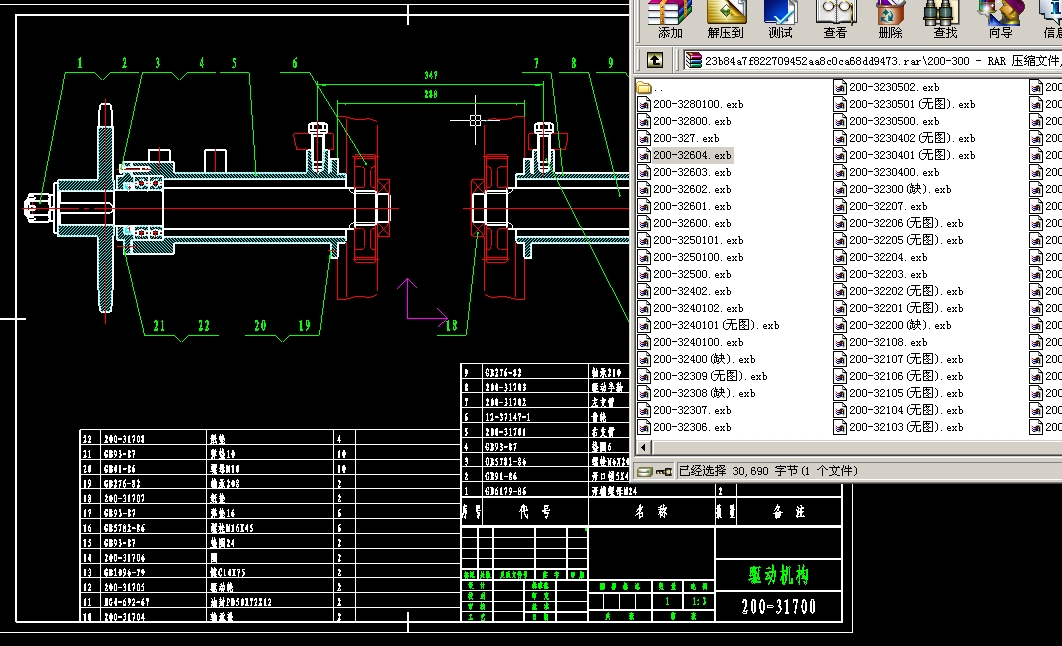Click the 删除 (Delete) recycle icon
Image resolution: width=1062 pixels, height=646 pixels.
pos(890,16)
